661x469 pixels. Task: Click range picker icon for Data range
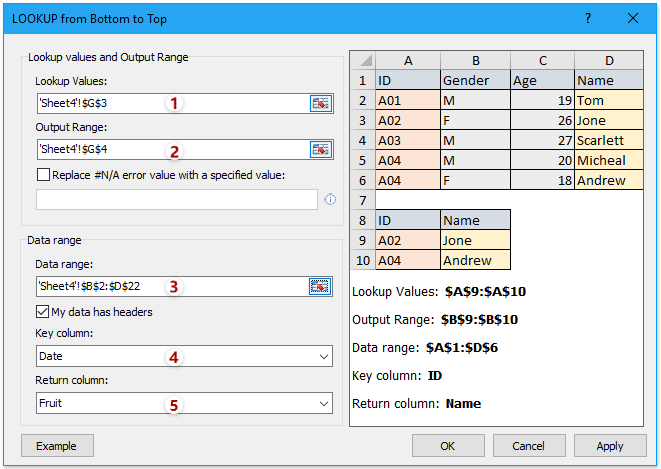[x=320, y=287]
